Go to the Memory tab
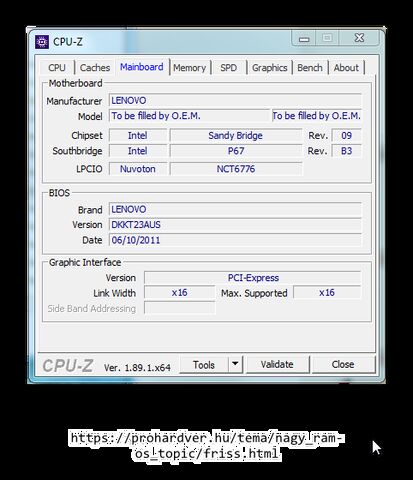 (x=189, y=68)
